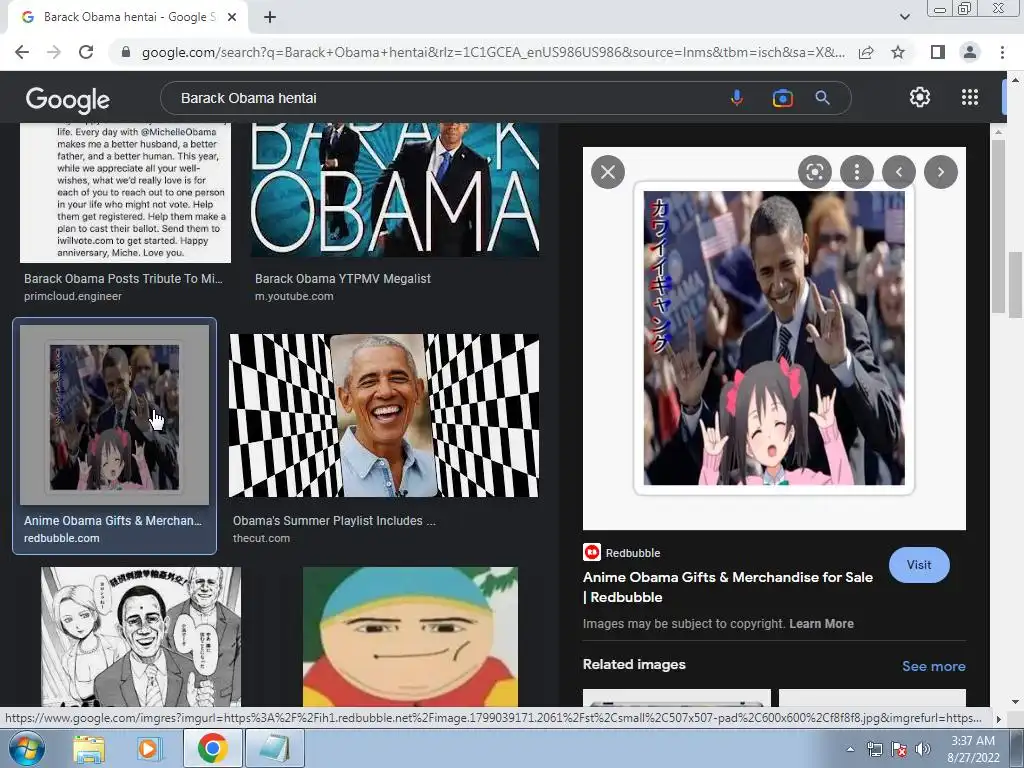Search inside image with the Lens icon
Image resolution: width=1024 pixels, height=768 pixels.
pyautogui.click(x=815, y=172)
